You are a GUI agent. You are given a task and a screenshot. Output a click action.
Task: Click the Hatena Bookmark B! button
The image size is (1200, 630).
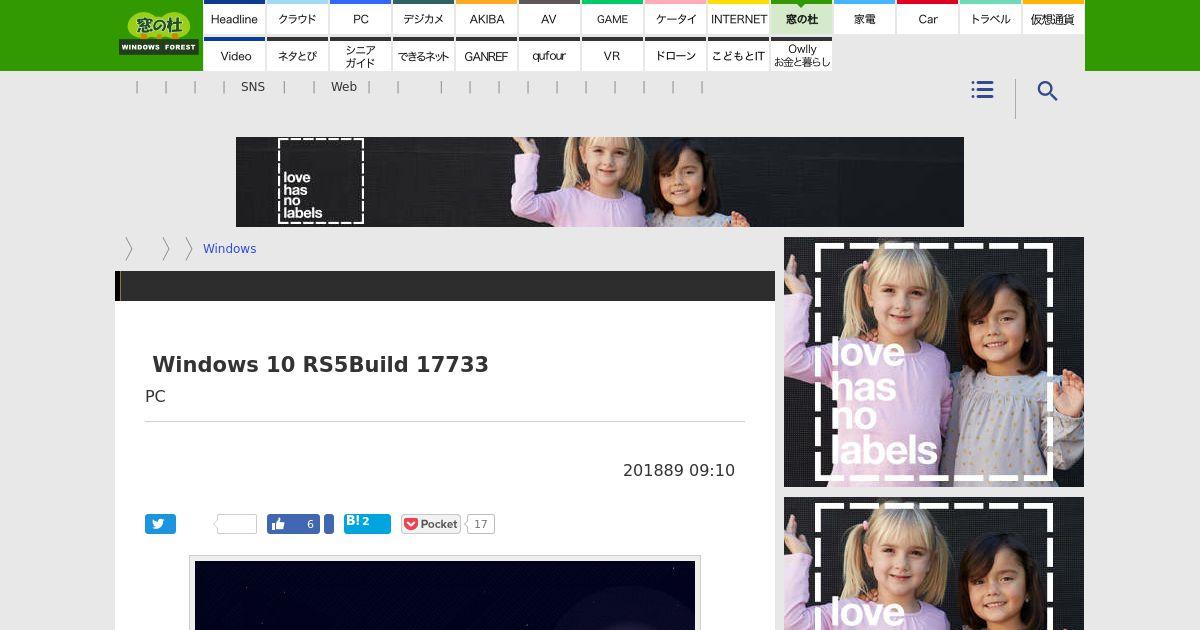(x=367, y=523)
